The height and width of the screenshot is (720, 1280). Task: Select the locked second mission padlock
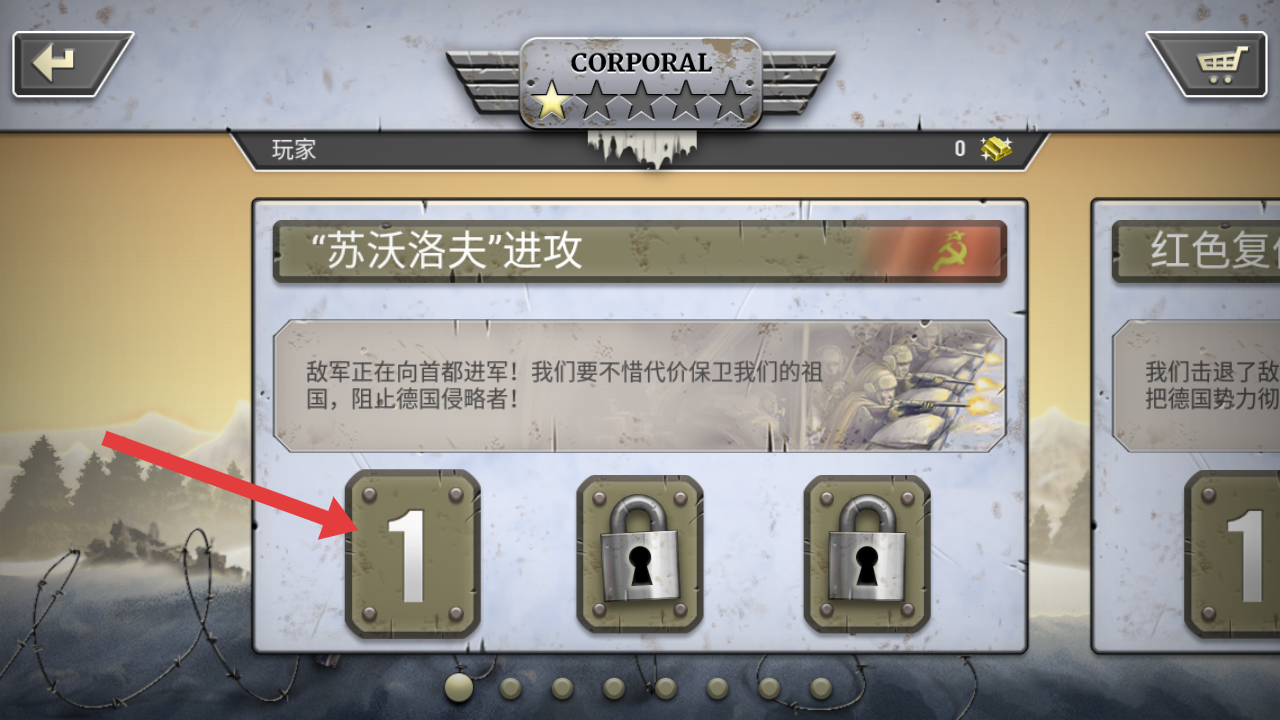tap(640, 553)
